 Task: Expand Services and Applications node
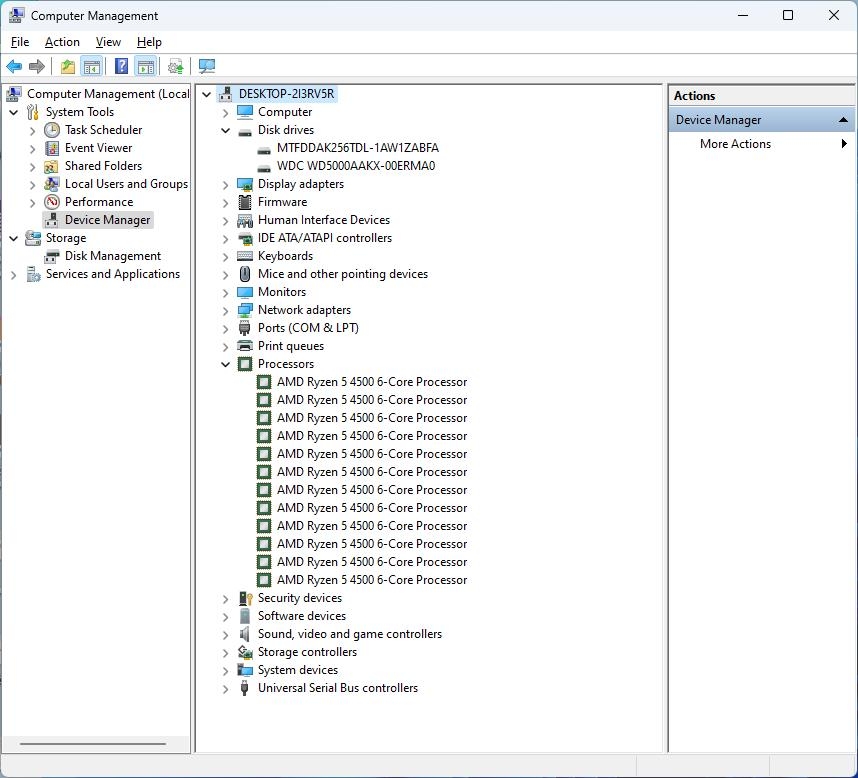tap(14, 274)
